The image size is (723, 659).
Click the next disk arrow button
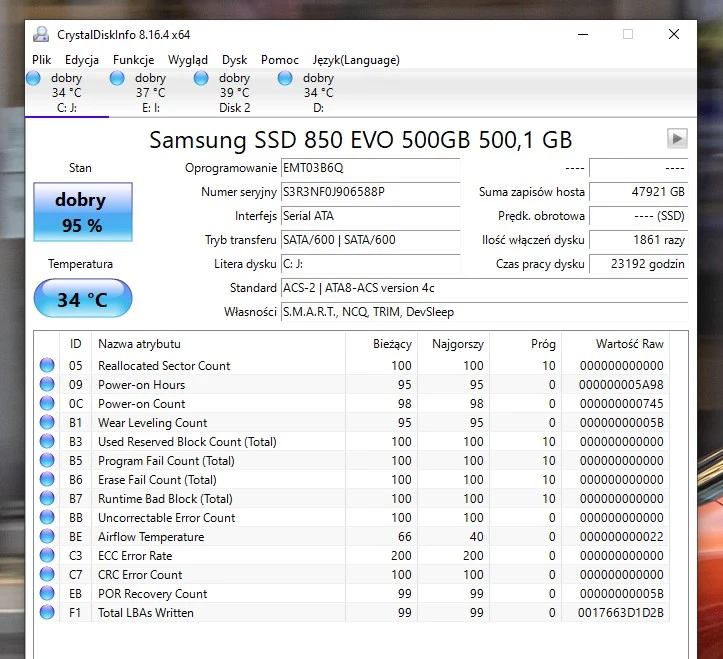point(677,139)
